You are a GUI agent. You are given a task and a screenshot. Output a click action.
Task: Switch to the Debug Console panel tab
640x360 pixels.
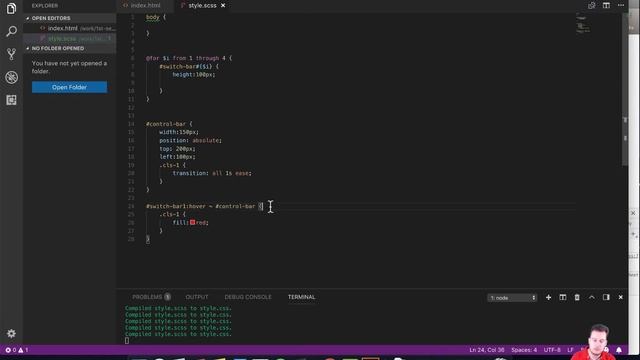(248, 297)
